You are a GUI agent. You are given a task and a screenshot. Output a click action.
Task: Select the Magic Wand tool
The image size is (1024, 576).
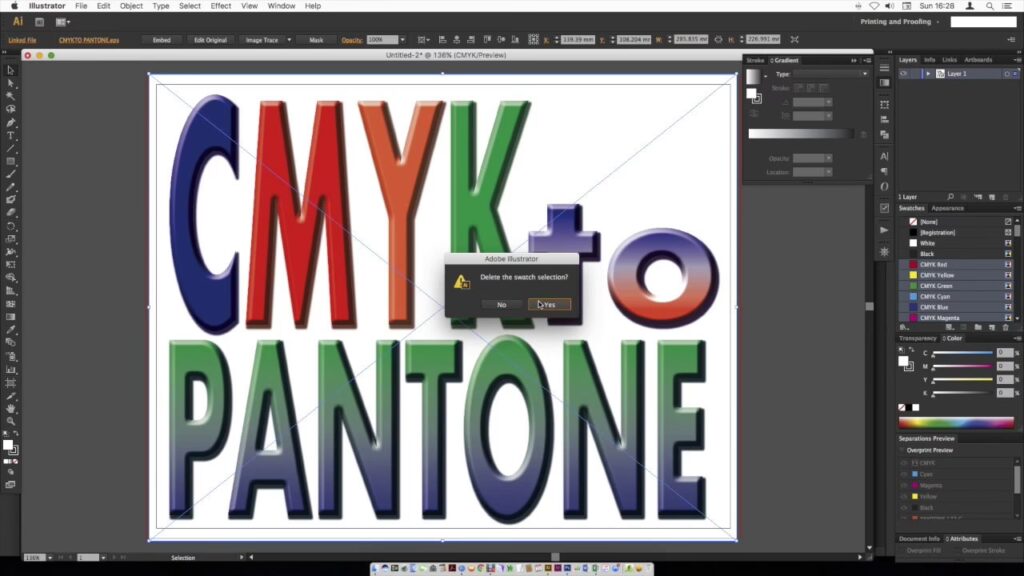[11, 96]
